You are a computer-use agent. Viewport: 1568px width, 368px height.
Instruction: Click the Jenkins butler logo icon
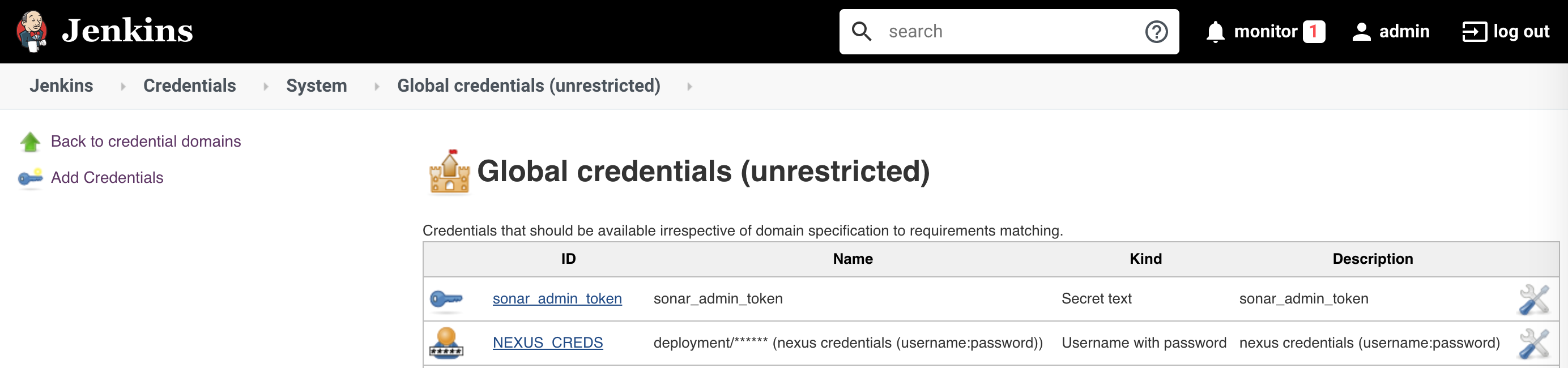point(32,31)
